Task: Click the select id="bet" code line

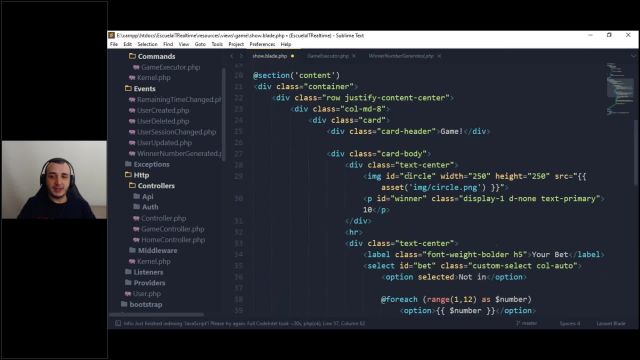Action: point(472,266)
